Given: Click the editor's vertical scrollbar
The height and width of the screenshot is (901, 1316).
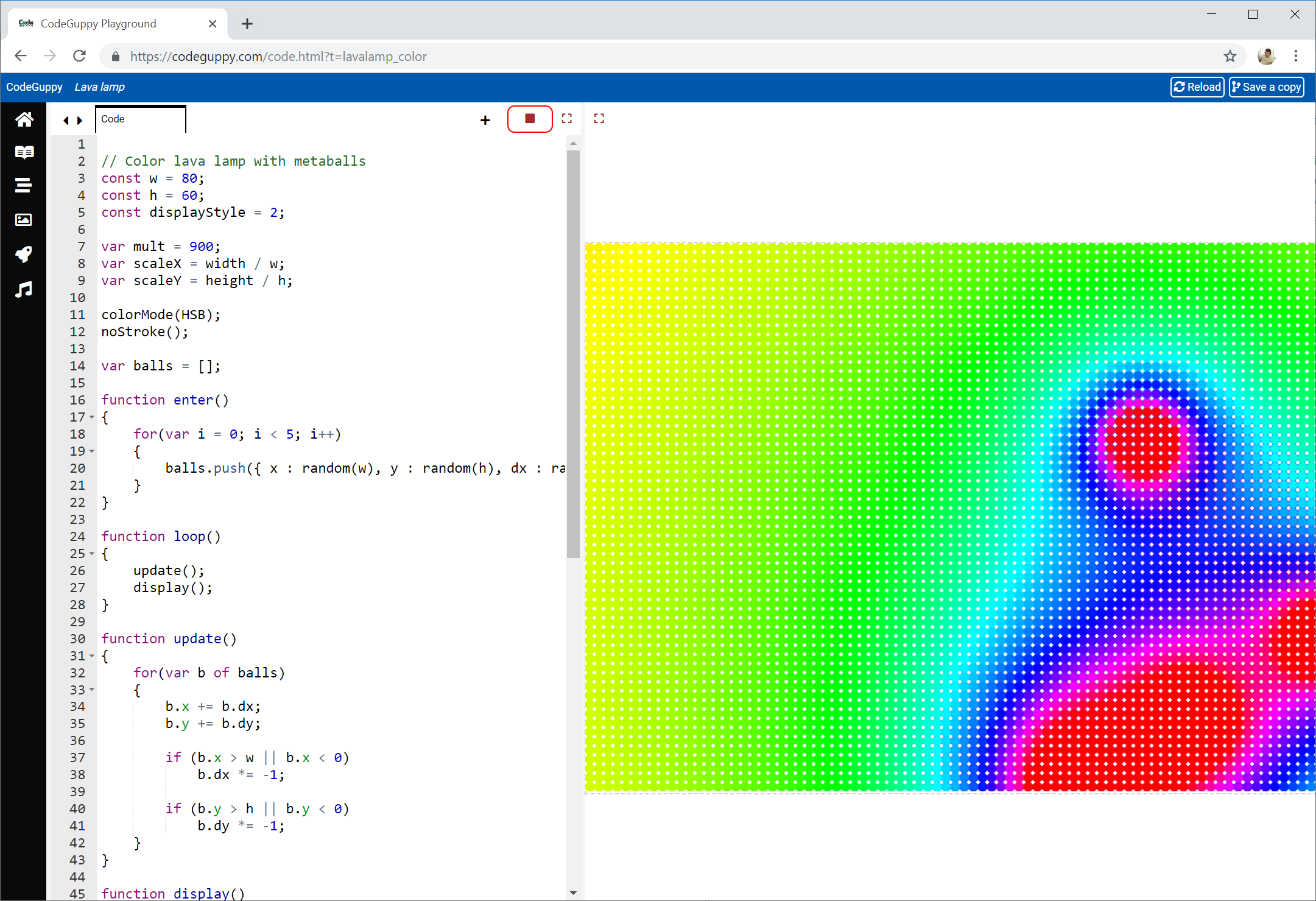Looking at the screenshot, I should pyautogui.click(x=573, y=347).
